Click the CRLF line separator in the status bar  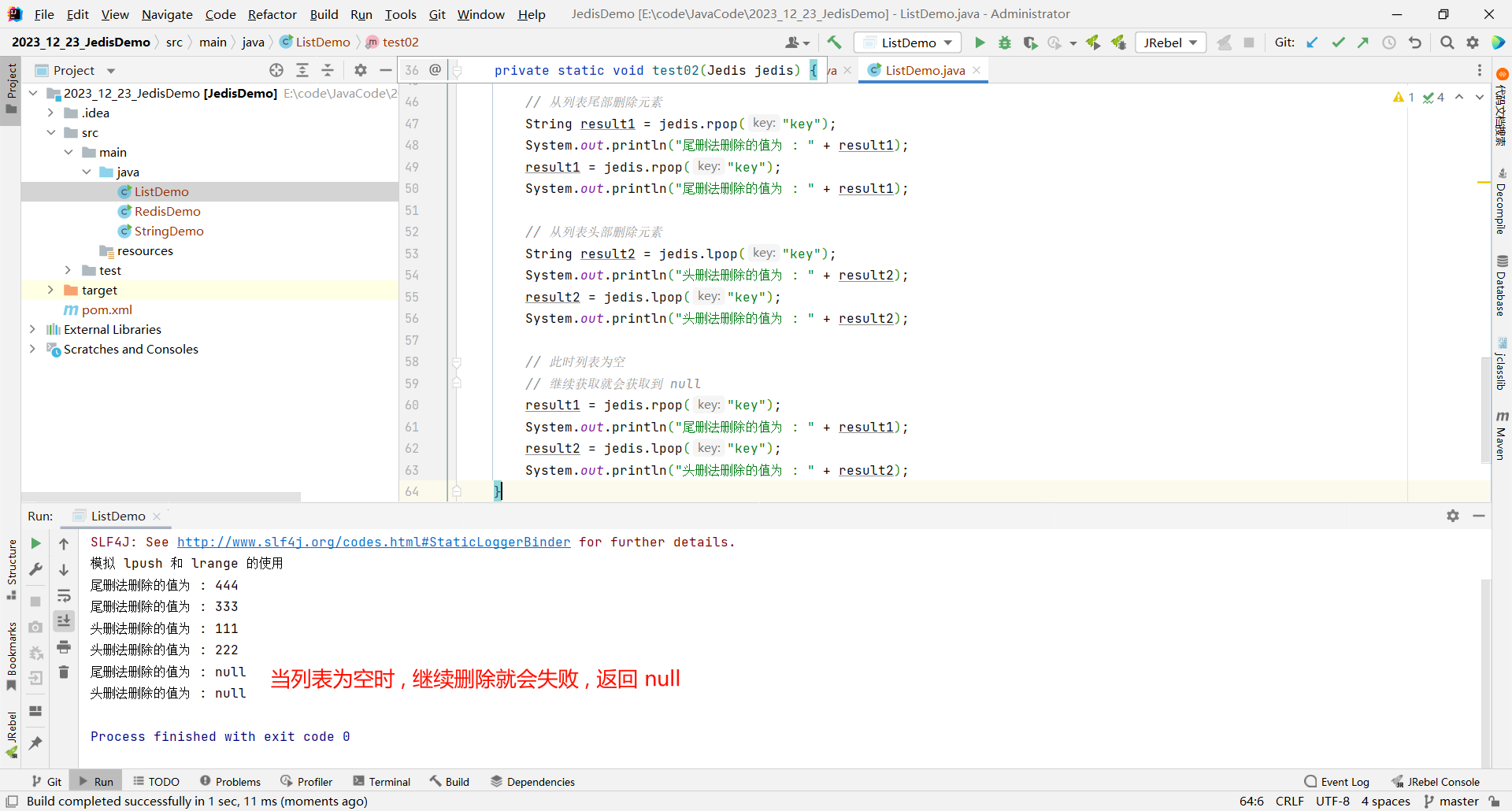pos(1289,801)
